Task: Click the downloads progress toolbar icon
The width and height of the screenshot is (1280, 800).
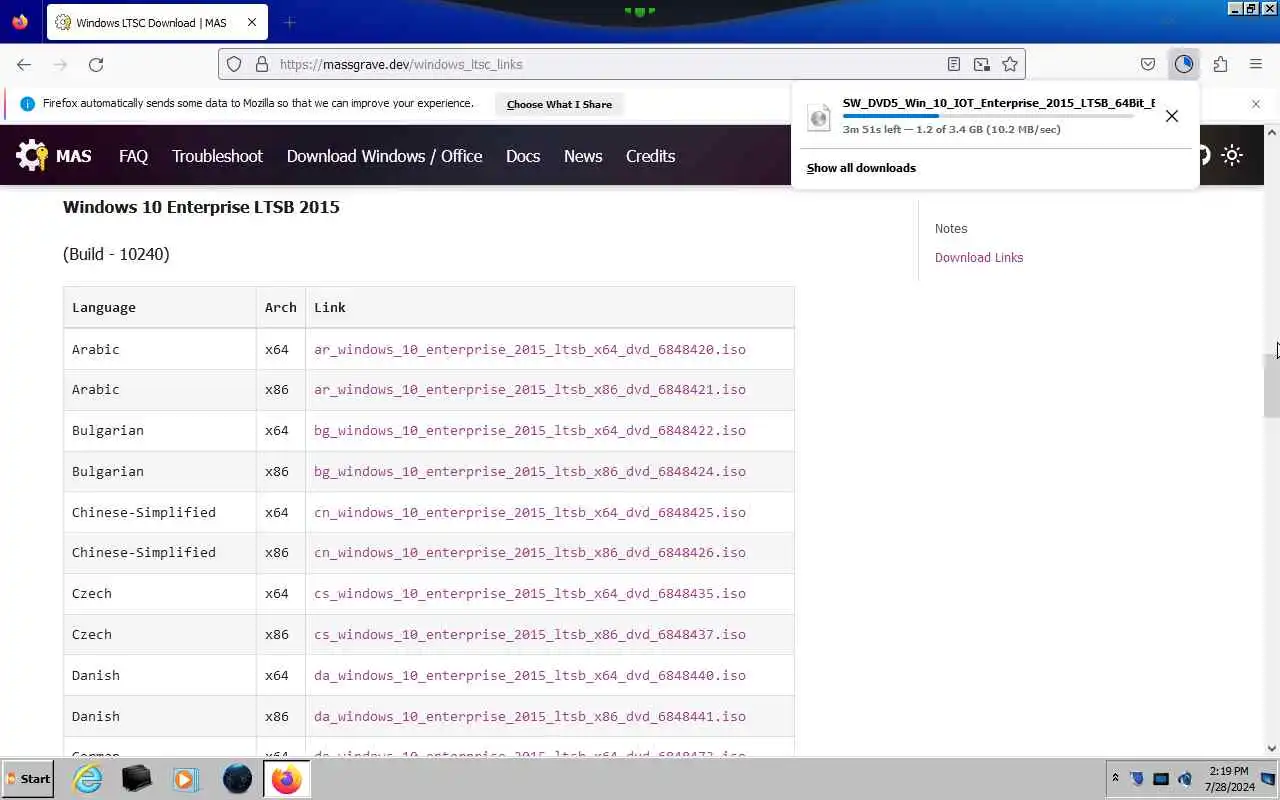Action: click(1184, 64)
